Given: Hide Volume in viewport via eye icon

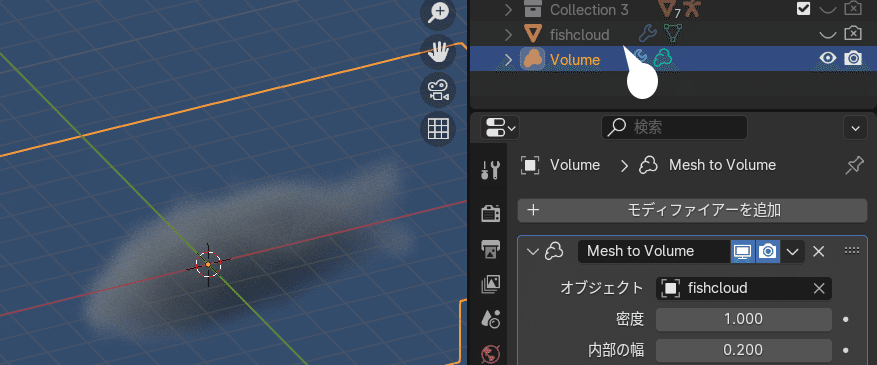Looking at the screenshot, I should pyautogui.click(x=828, y=58).
